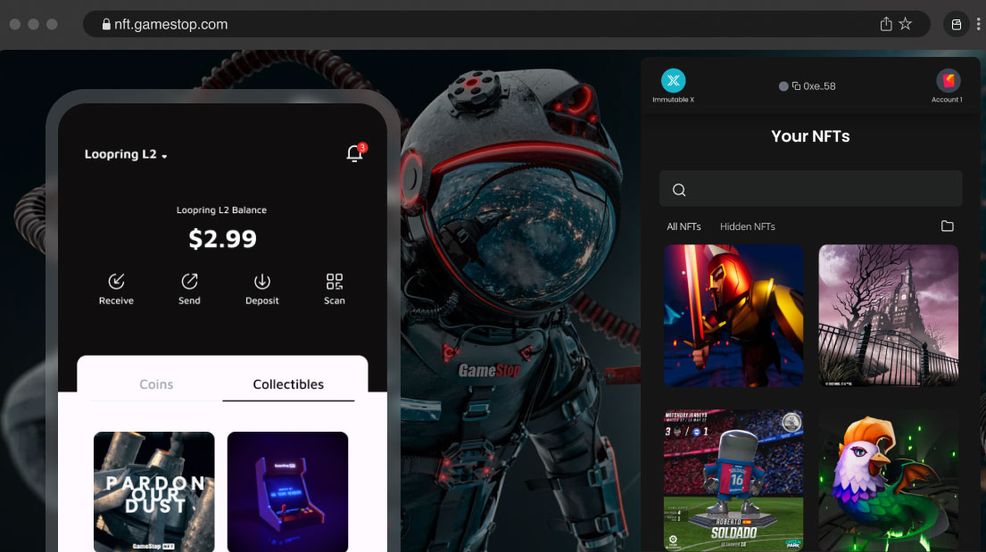The width and height of the screenshot is (986, 552).
Task: Open the browser three-dot menu
Action: pos(978,25)
